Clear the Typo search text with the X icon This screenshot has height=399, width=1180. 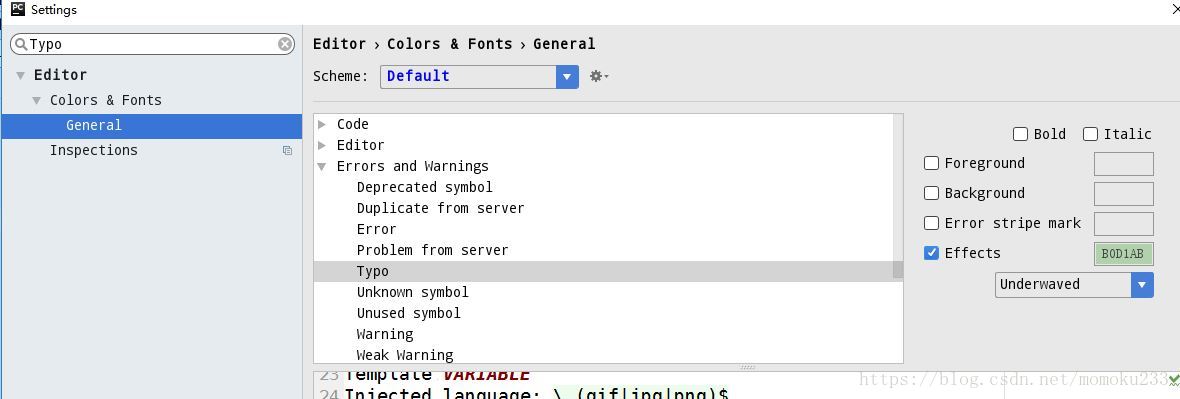(x=285, y=44)
